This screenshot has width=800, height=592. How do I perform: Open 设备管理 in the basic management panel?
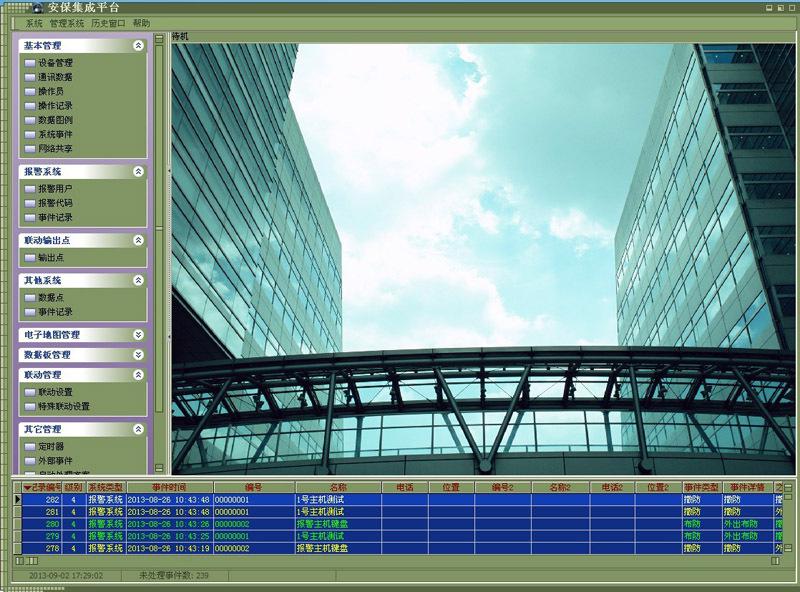click(x=55, y=62)
